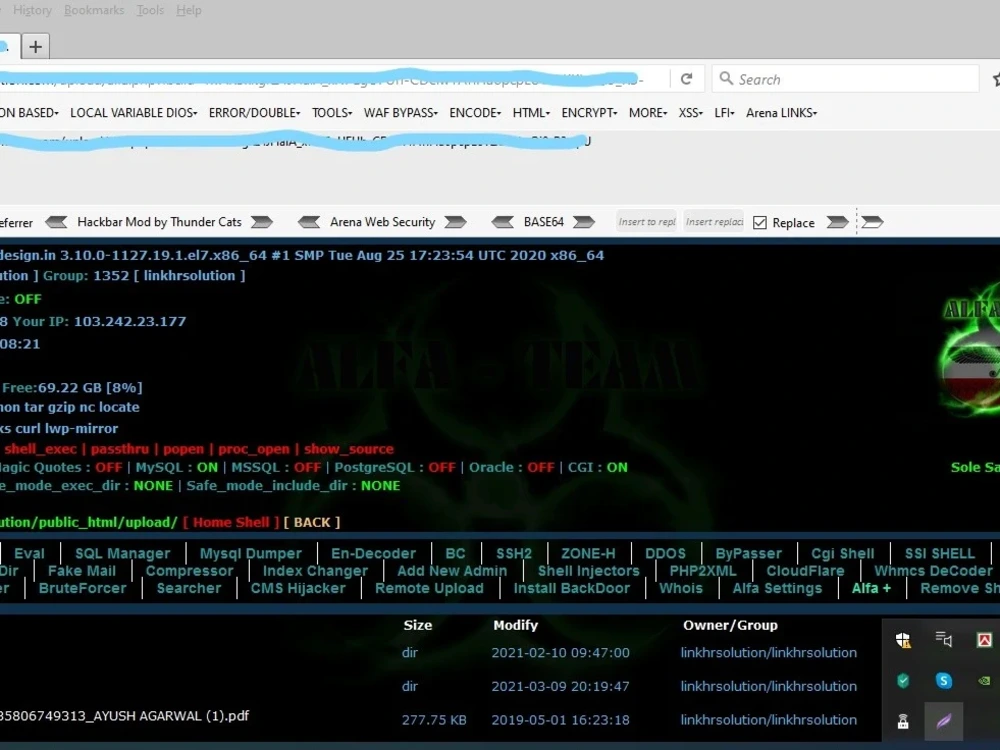The width and height of the screenshot is (1000, 750).
Task: Select the Whois tab
Action: (680, 588)
